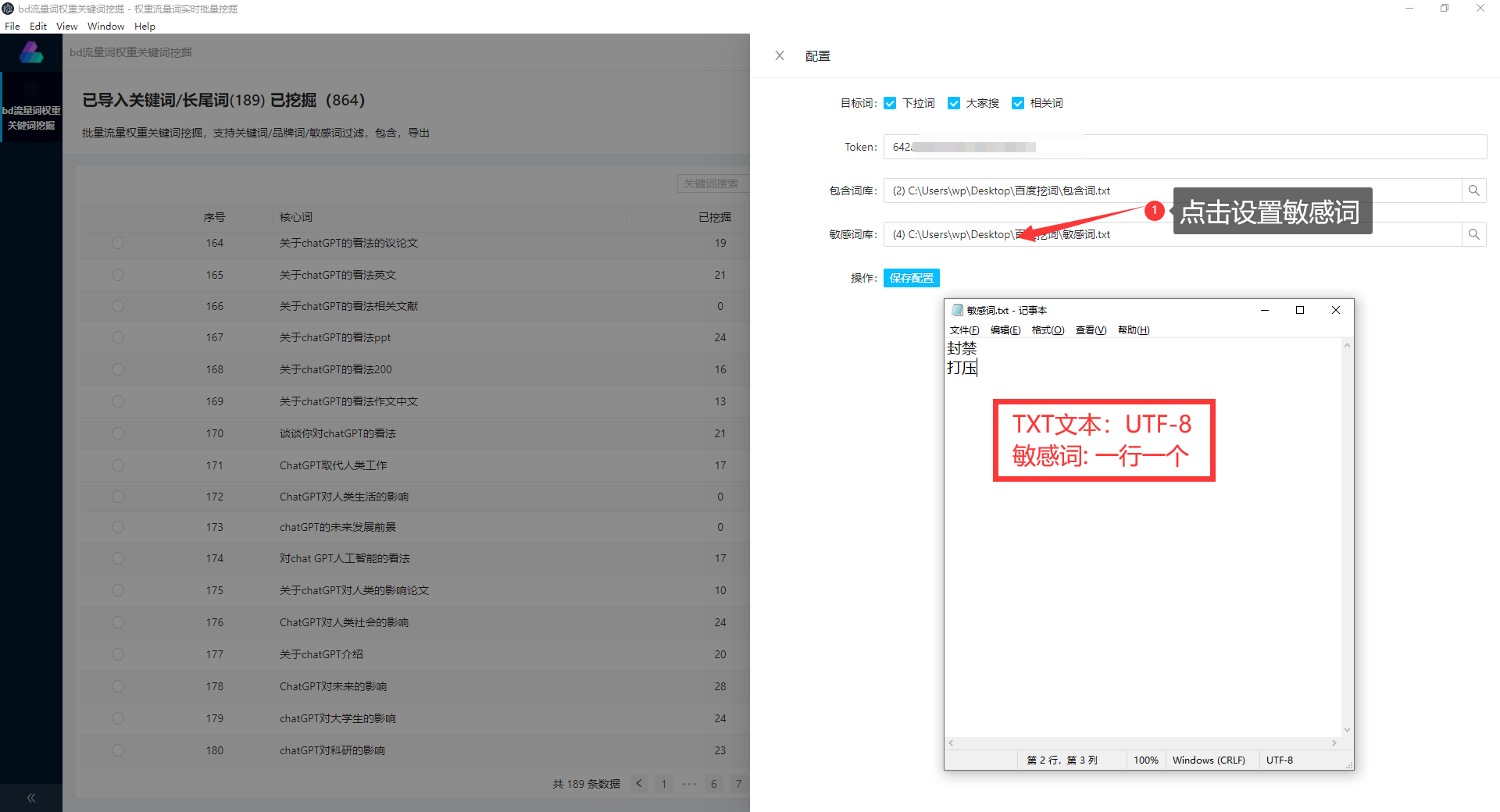Click the colorful app logo in the sidebar
1500x812 pixels.
(31, 52)
